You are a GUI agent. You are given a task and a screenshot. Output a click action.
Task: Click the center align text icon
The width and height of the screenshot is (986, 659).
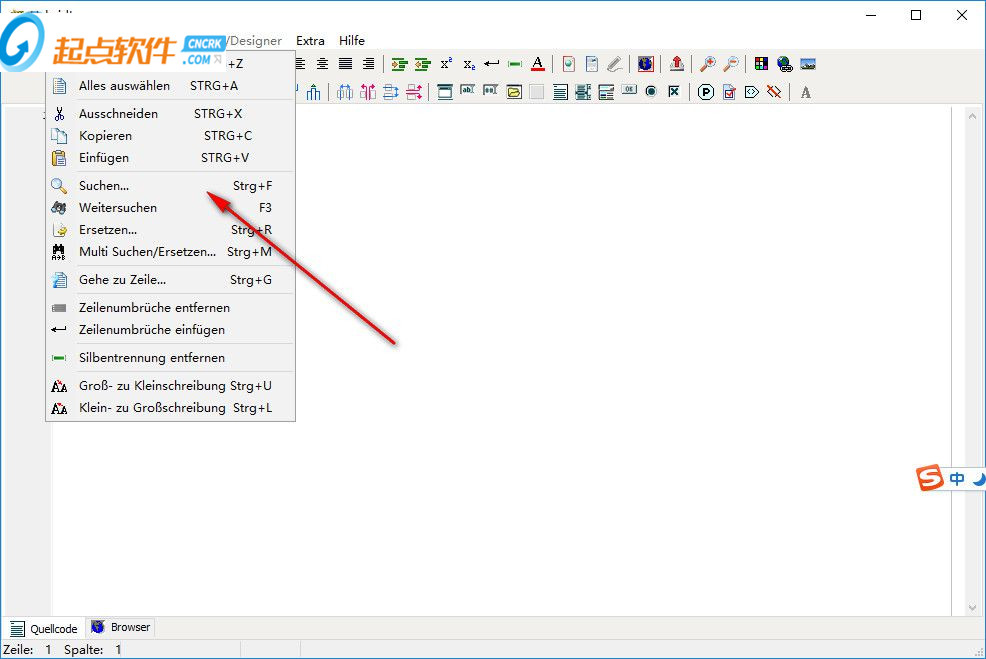[x=322, y=64]
